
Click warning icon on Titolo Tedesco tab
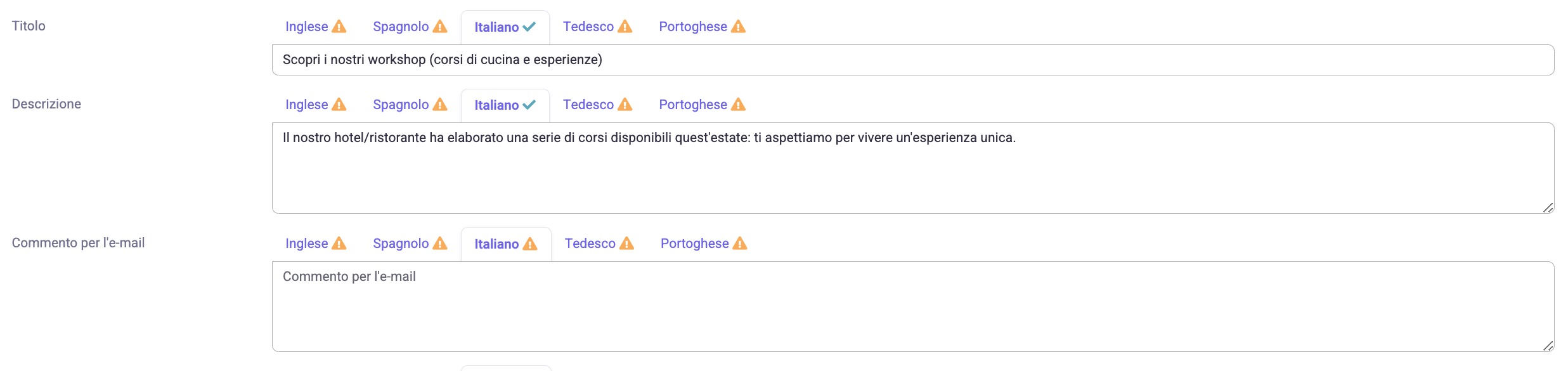[625, 27]
